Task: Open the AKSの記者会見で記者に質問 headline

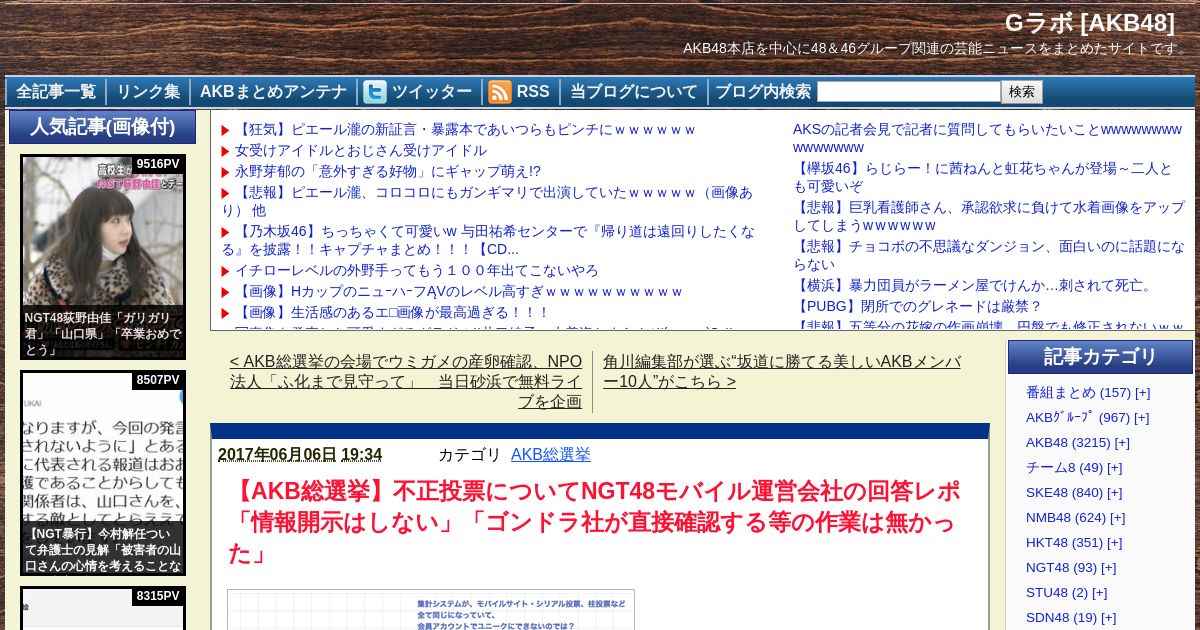Action: click(987, 138)
